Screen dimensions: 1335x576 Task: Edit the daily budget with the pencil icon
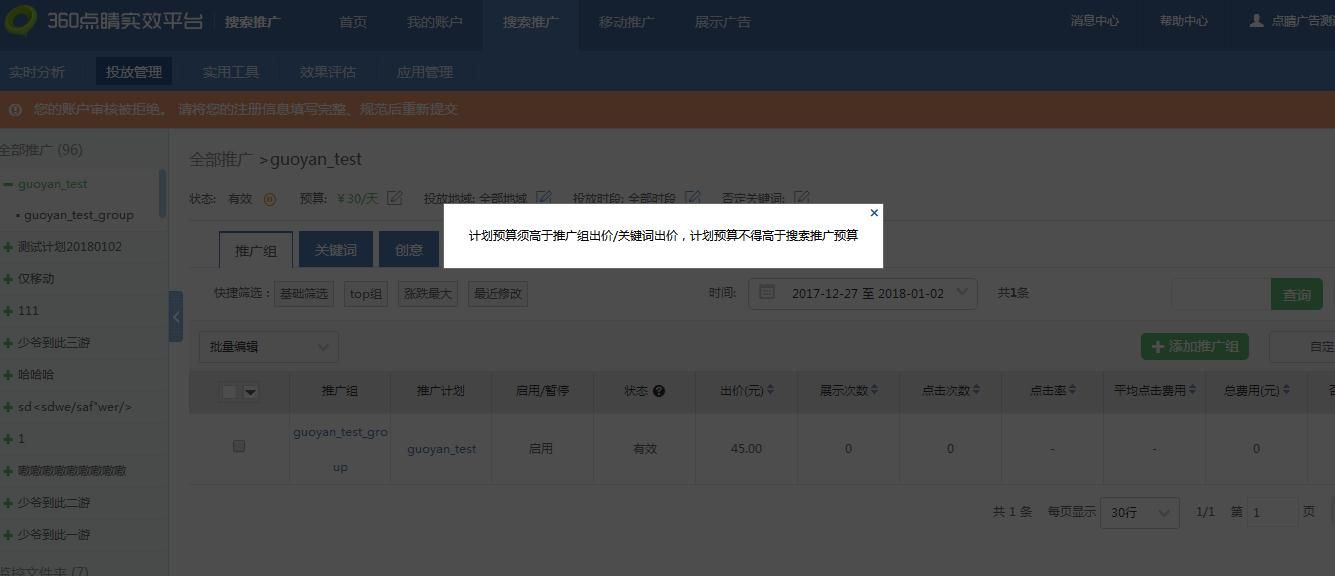click(393, 198)
